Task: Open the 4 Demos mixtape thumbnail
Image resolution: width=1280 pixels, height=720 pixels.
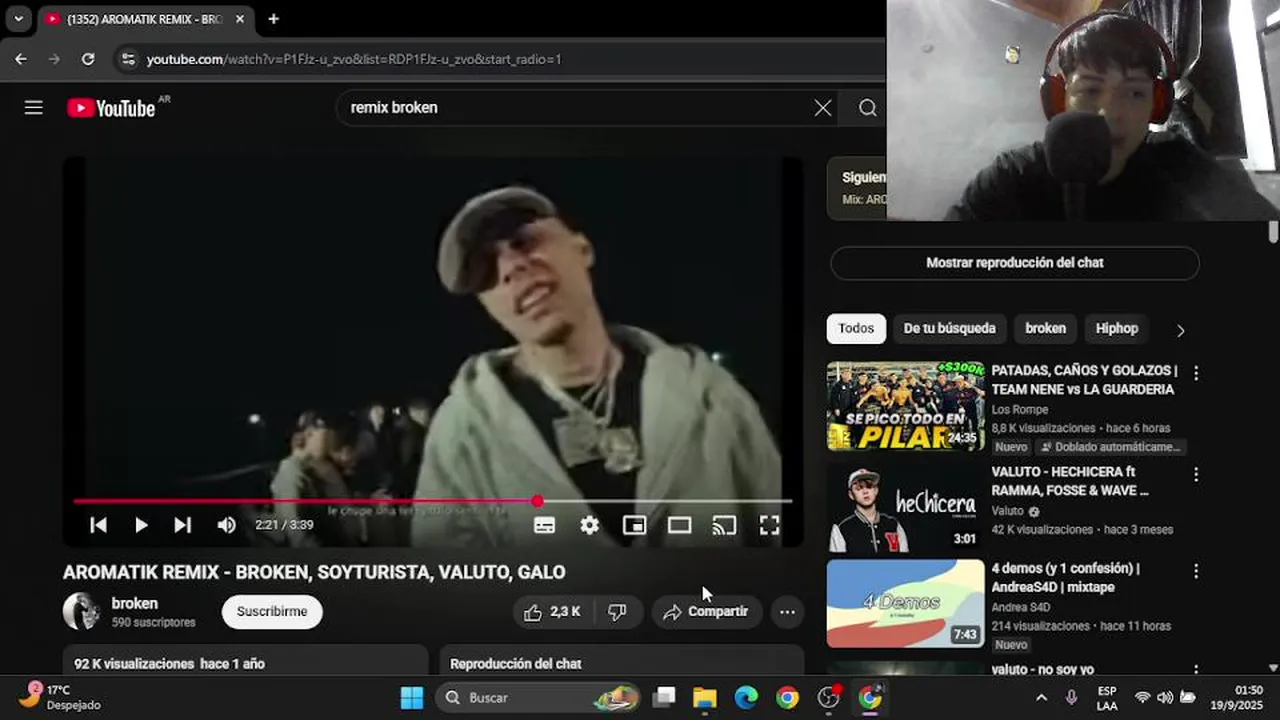Action: pyautogui.click(x=905, y=604)
